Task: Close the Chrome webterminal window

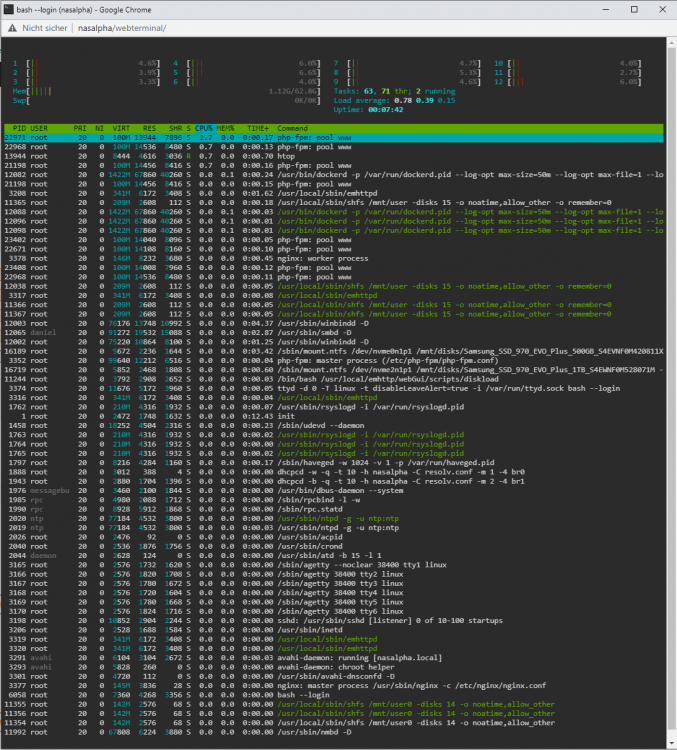Action: 662,10
